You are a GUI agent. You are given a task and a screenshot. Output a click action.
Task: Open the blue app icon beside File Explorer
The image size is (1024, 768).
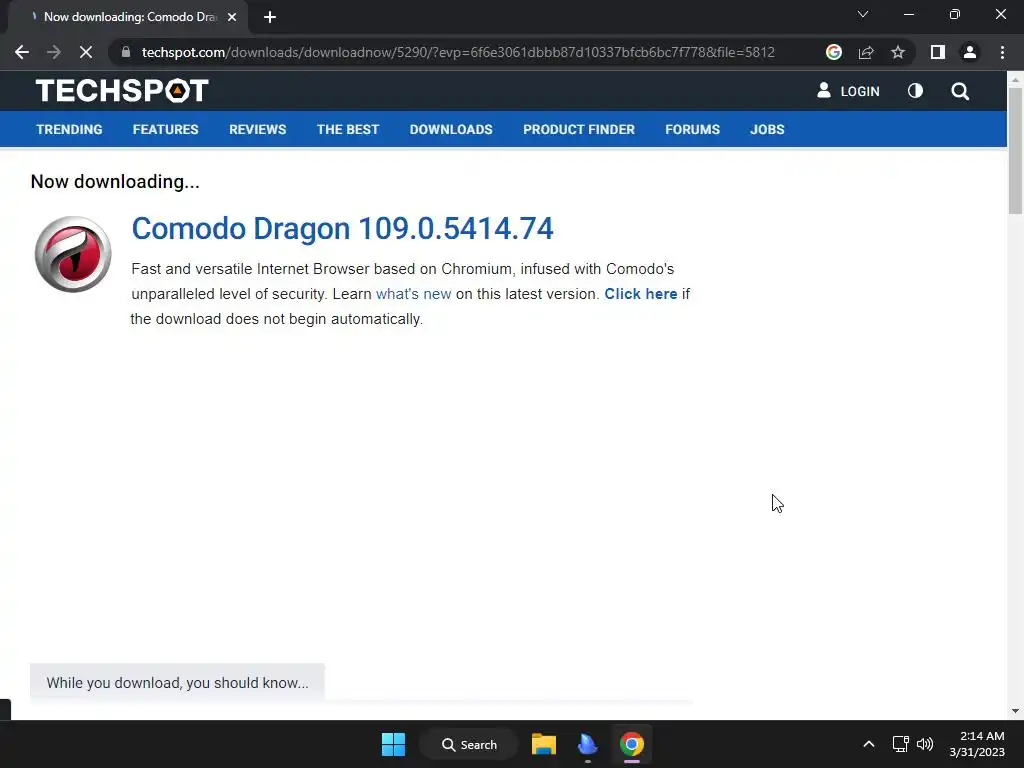click(587, 744)
